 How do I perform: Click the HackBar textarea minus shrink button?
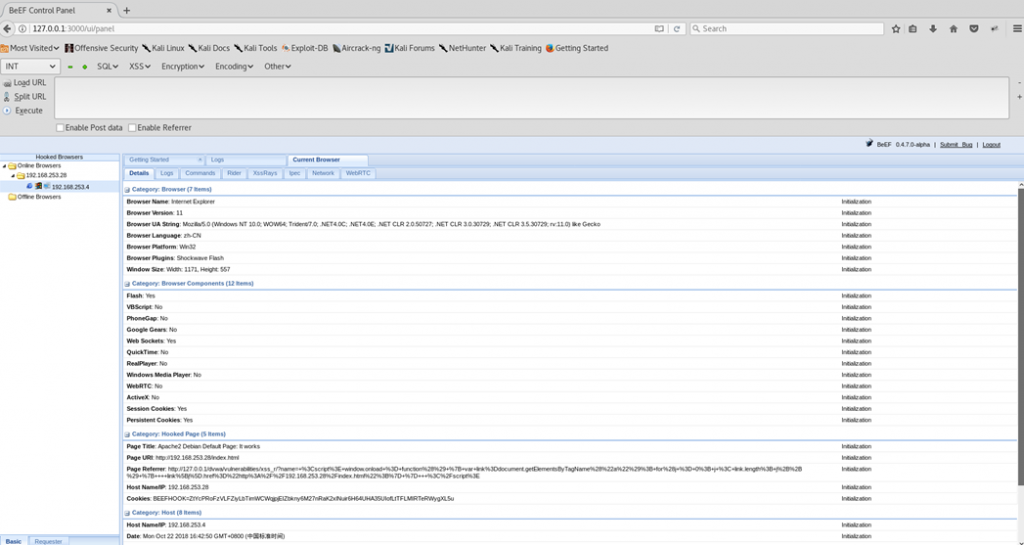click(1019, 83)
